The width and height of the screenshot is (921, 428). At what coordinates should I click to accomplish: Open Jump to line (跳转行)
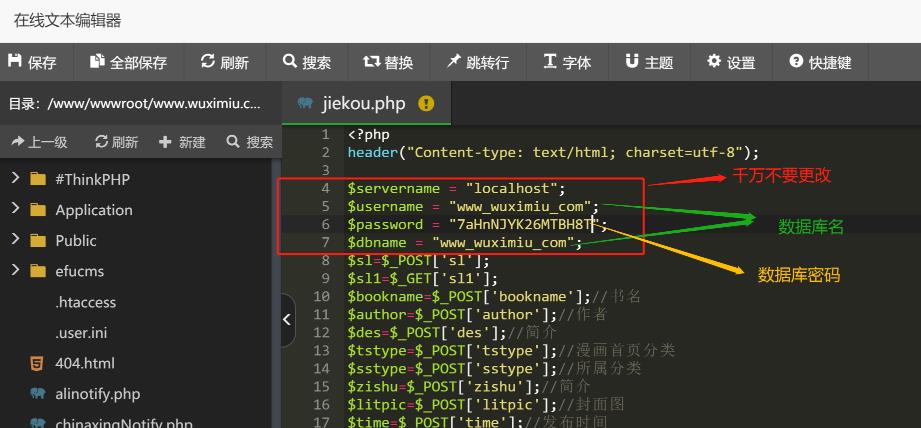[478, 63]
